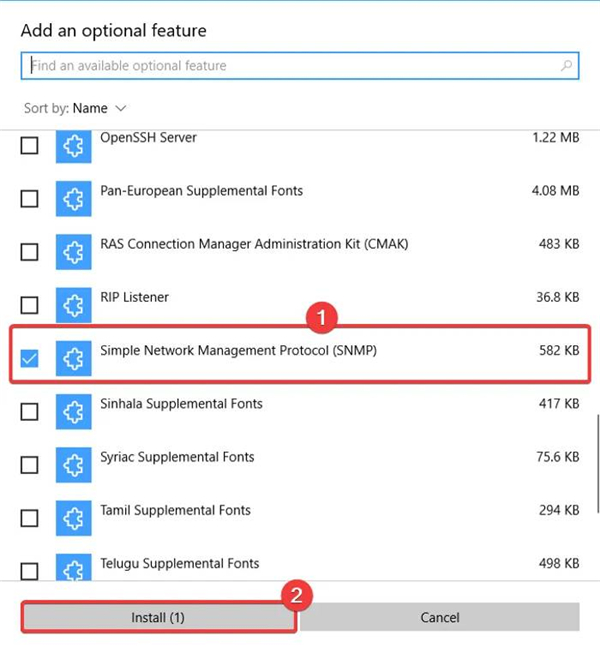The image size is (600, 647).
Task: Tick the Telugu Supplemental Fonts checkbox
Action: coord(30,570)
